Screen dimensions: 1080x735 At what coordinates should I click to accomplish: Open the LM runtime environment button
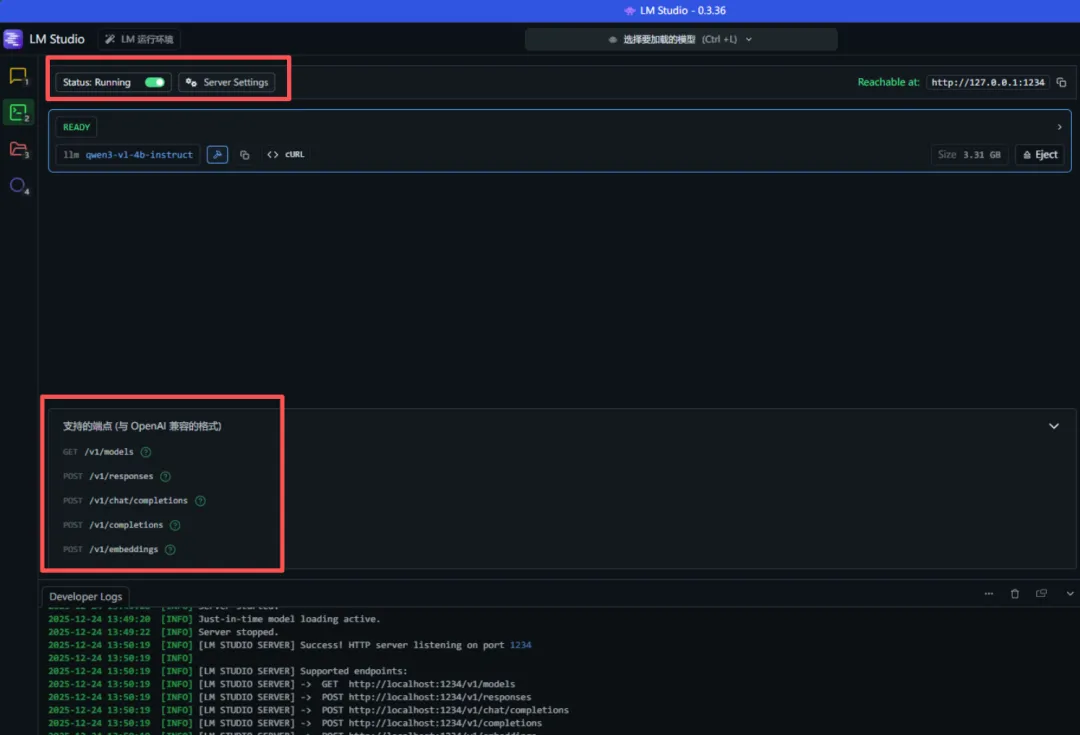click(x=139, y=39)
